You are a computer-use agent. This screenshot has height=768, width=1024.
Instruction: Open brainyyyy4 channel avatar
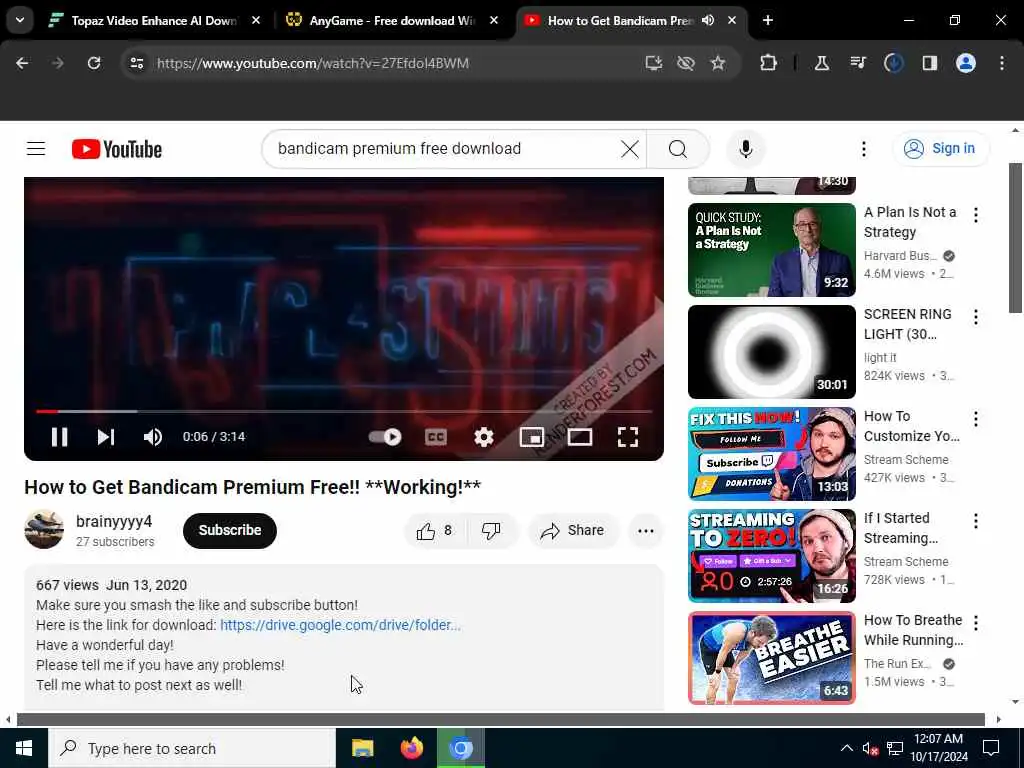point(44,530)
